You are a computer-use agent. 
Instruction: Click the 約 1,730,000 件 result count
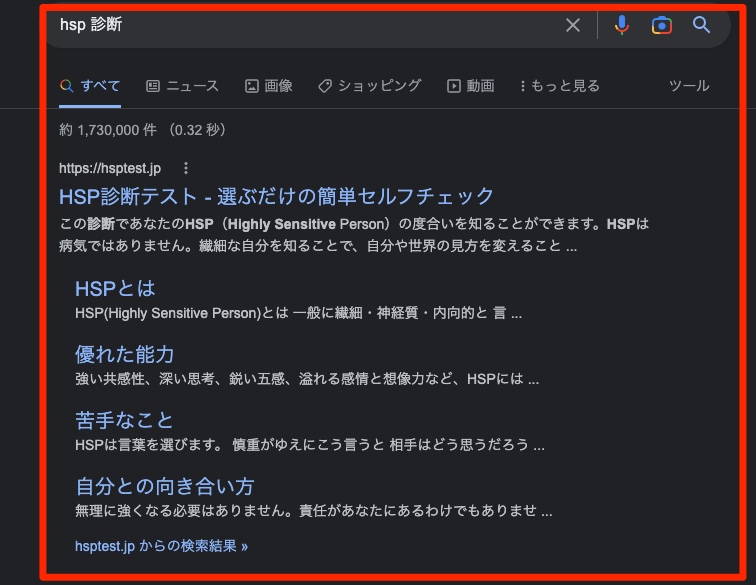(108, 130)
